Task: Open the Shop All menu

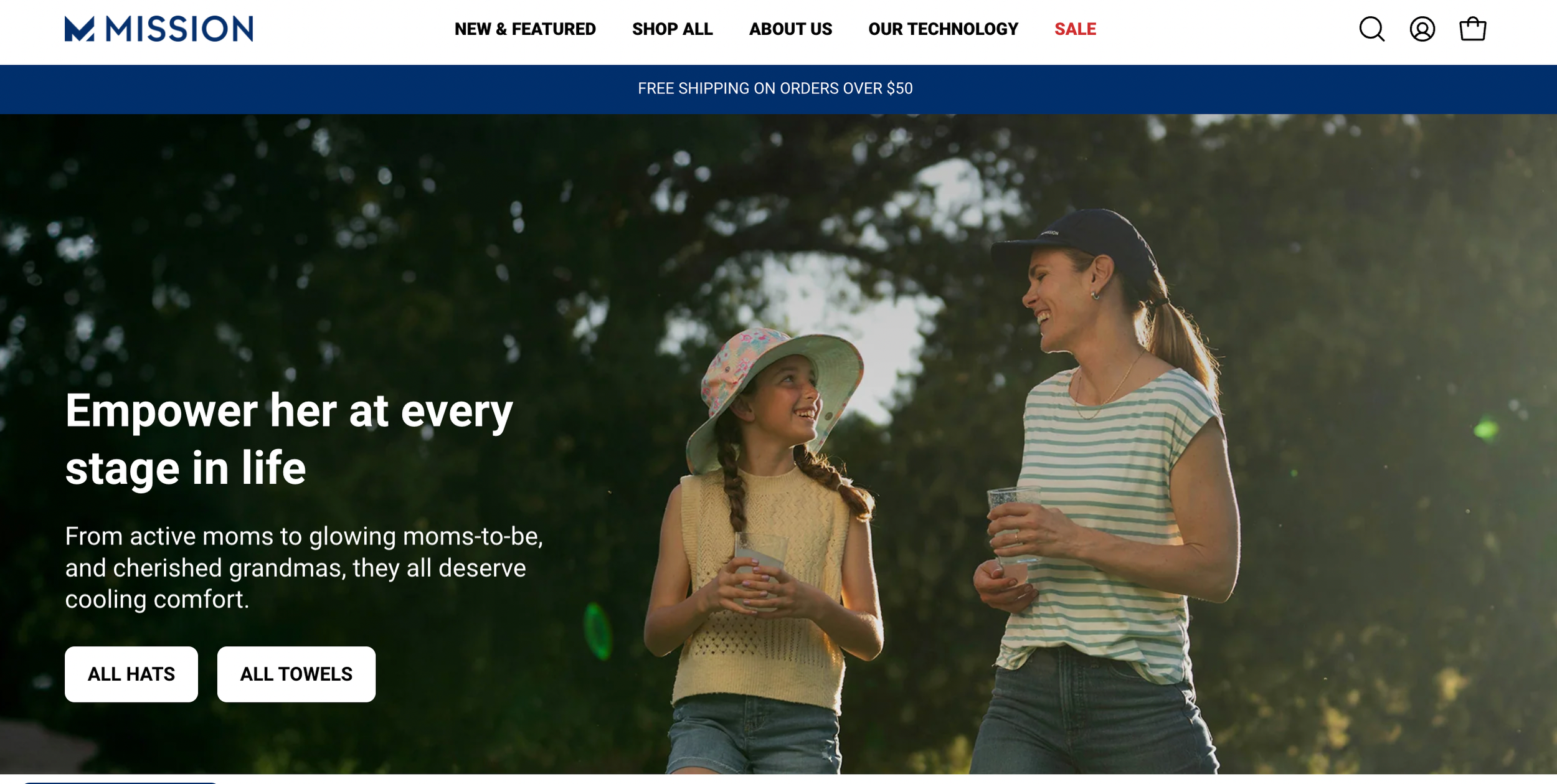Action: (x=672, y=29)
